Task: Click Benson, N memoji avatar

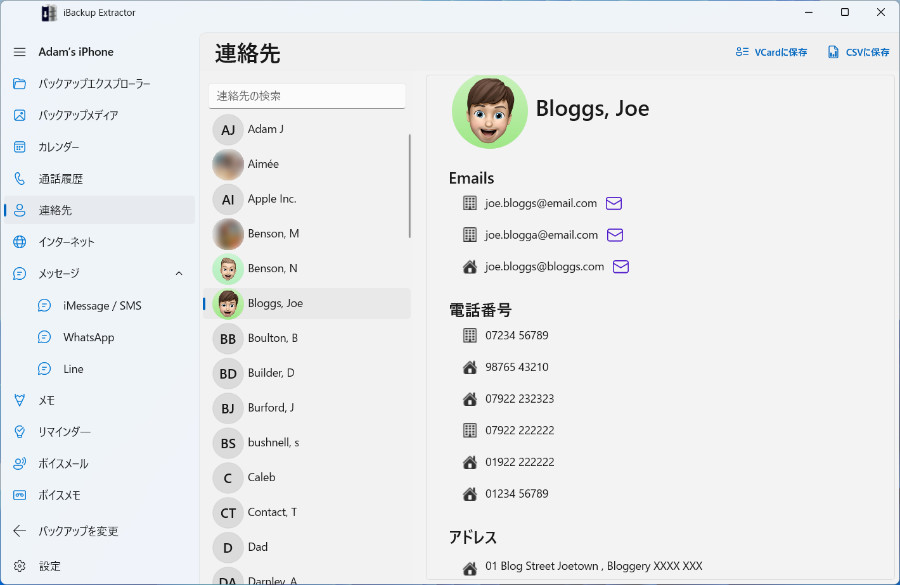Action: point(228,269)
